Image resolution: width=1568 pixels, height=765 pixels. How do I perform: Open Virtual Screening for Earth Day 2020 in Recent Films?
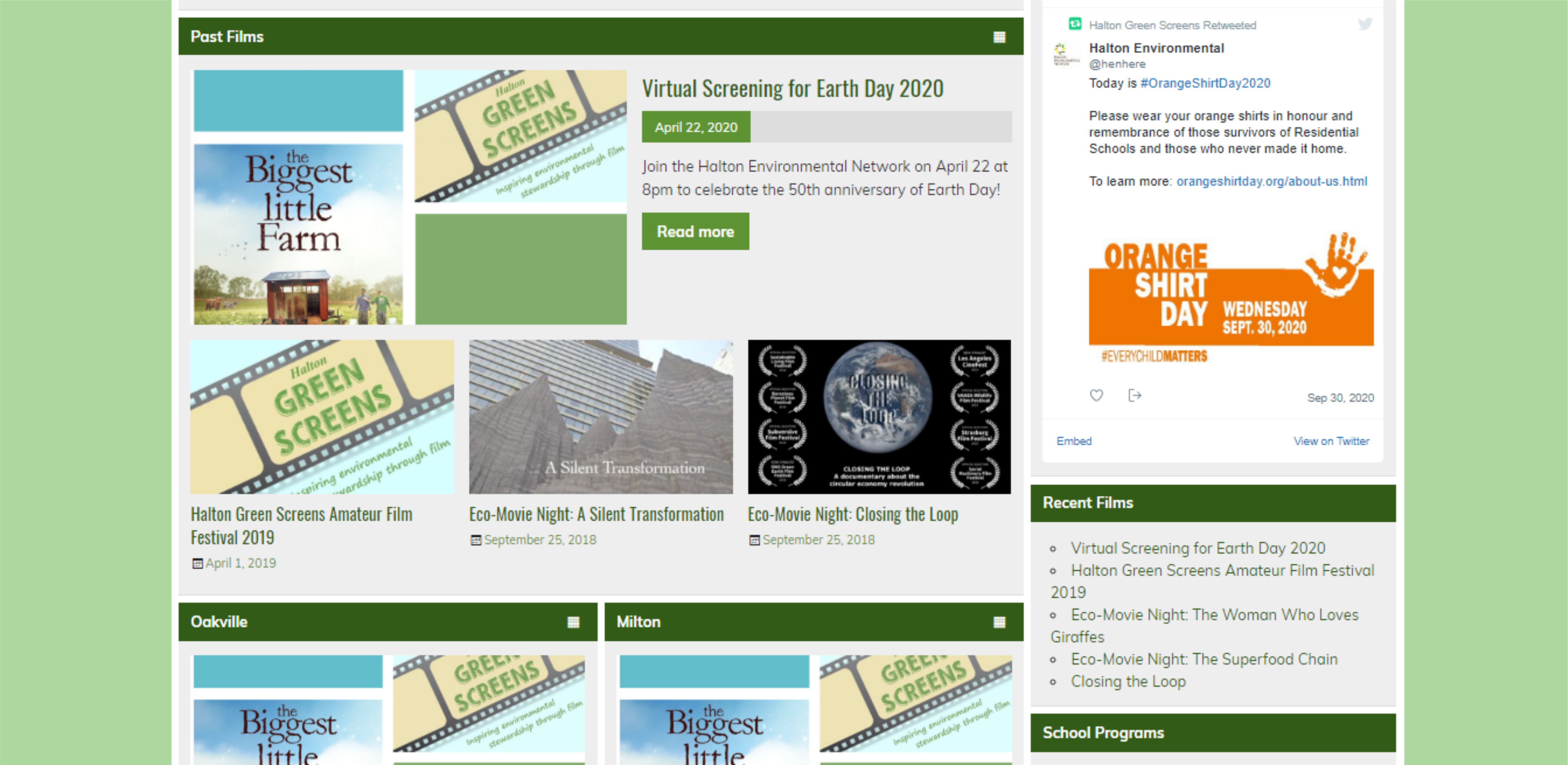point(1198,548)
